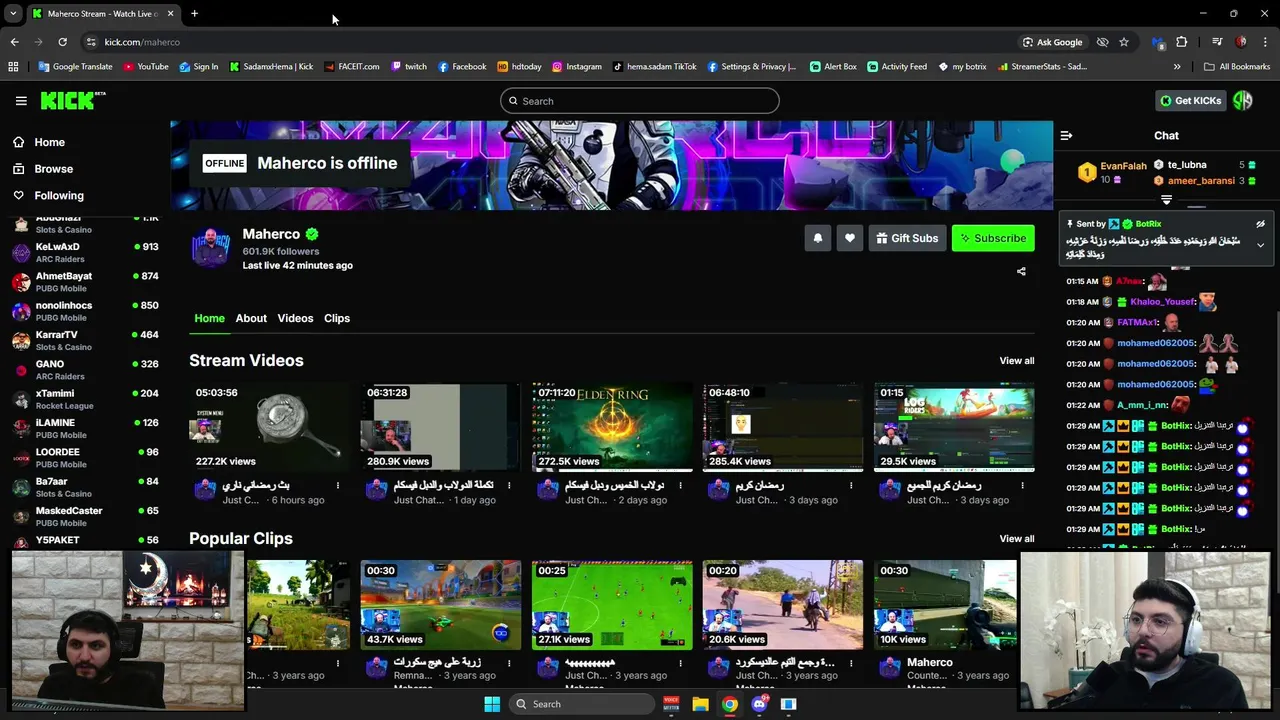Click EvanFalah in chat leaderboard
Image resolution: width=1280 pixels, height=720 pixels.
coord(1123,166)
